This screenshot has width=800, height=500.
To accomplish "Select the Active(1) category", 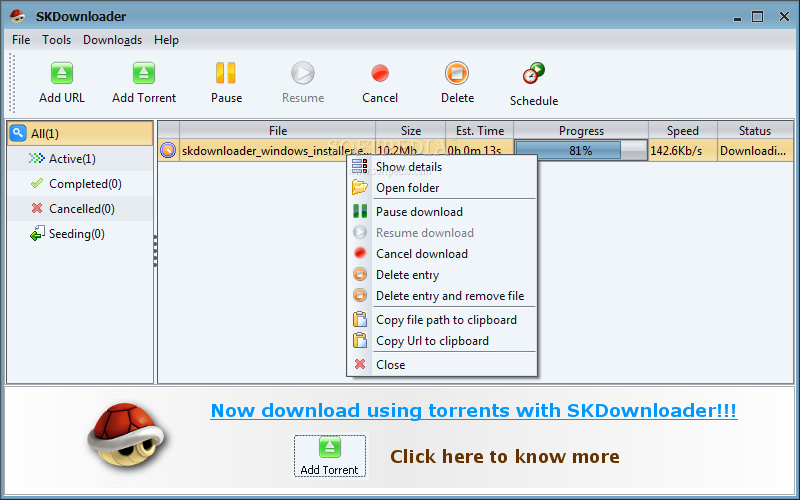I will pyautogui.click(x=80, y=159).
